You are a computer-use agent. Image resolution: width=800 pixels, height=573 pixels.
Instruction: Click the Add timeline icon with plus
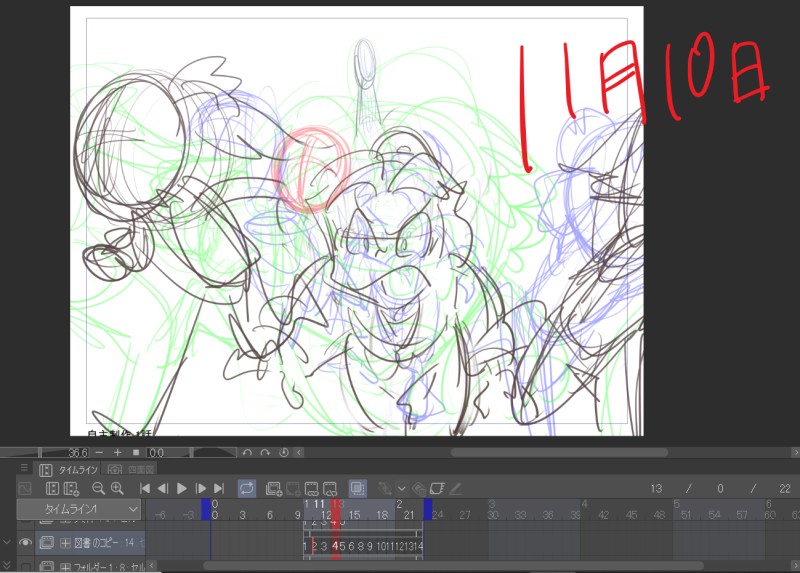coord(71,489)
